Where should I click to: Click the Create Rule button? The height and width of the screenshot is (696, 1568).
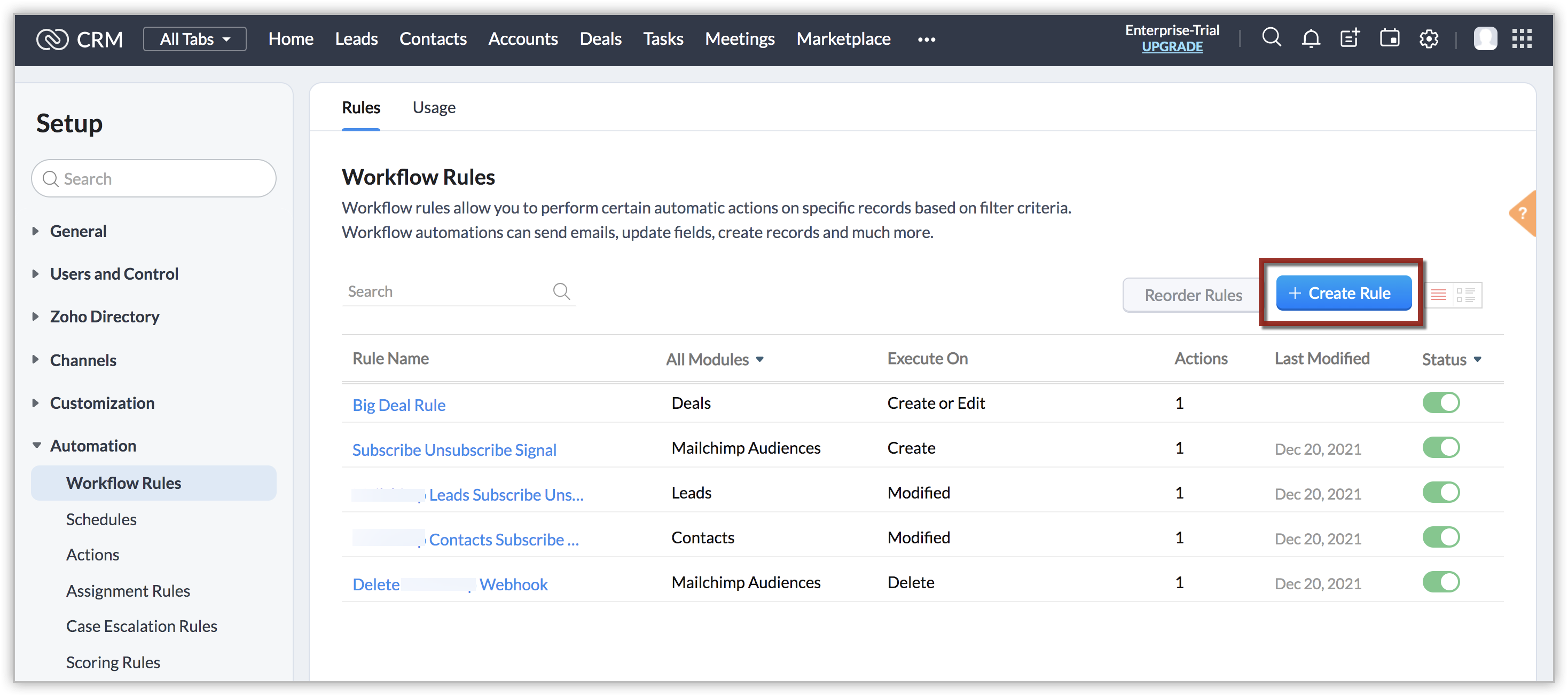[x=1343, y=293]
